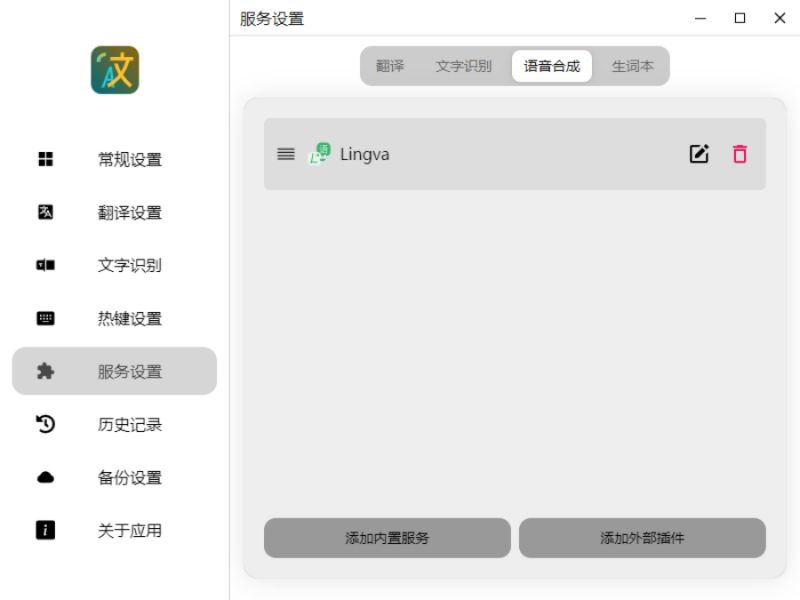Click the 添加外部插件 button
This screenshot has width=800, height=600.
(x=642, y=538)
